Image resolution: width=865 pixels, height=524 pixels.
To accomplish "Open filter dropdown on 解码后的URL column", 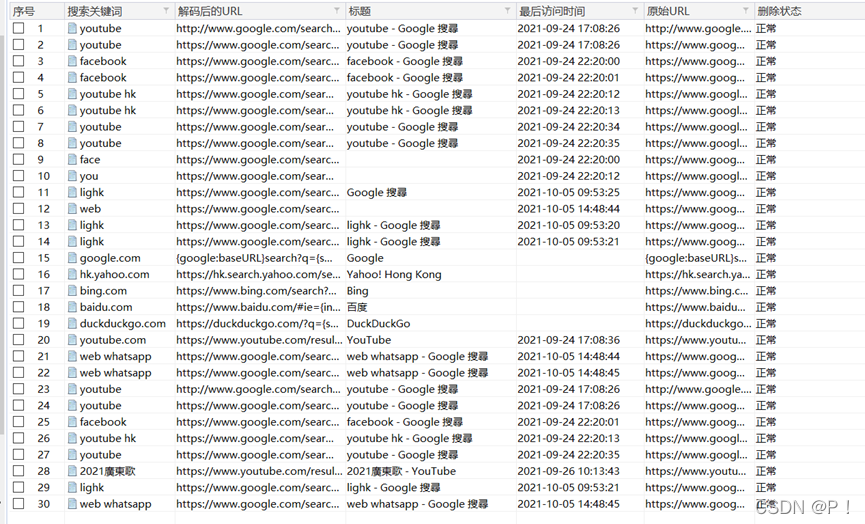I will 337,10.
